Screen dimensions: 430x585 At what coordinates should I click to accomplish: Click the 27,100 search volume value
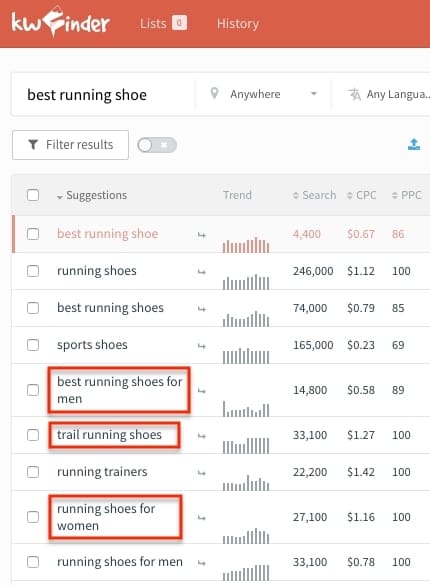pos(310,517)
